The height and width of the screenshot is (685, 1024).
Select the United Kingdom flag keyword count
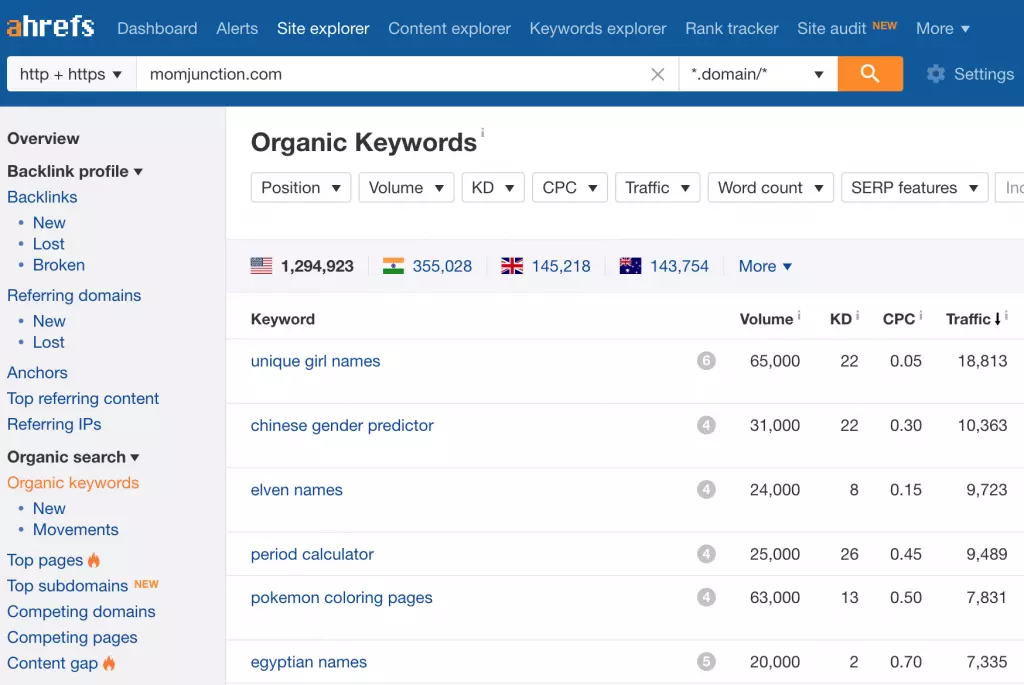[x=545, y=266]
